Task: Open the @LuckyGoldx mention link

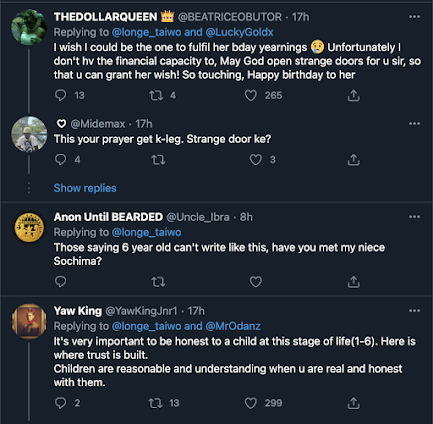Action: 239,32
